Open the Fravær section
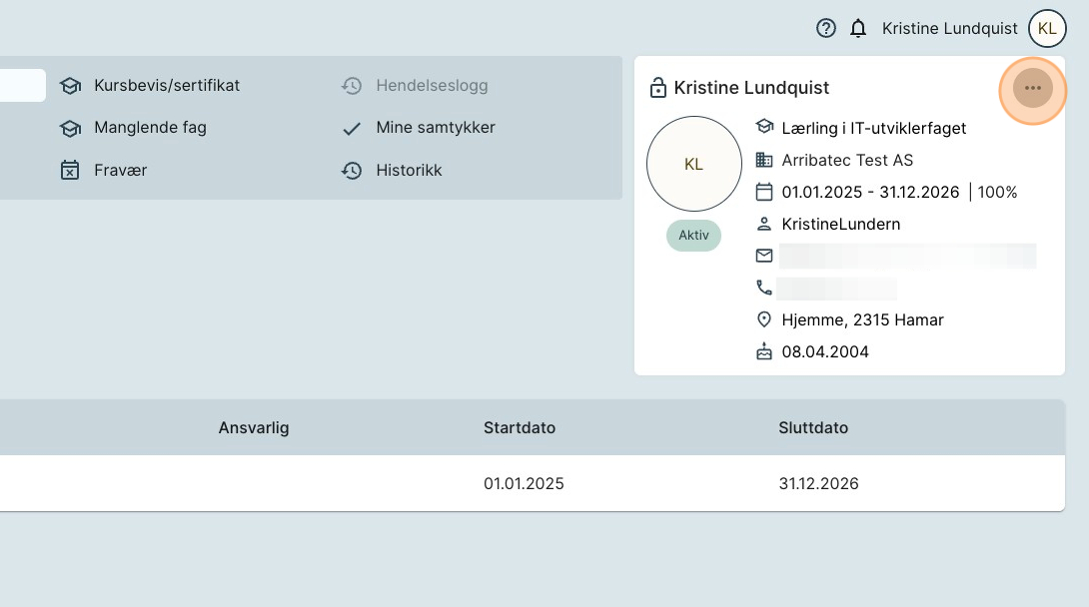The height and width of the screenshot is (607, 1089). point(120,170)
